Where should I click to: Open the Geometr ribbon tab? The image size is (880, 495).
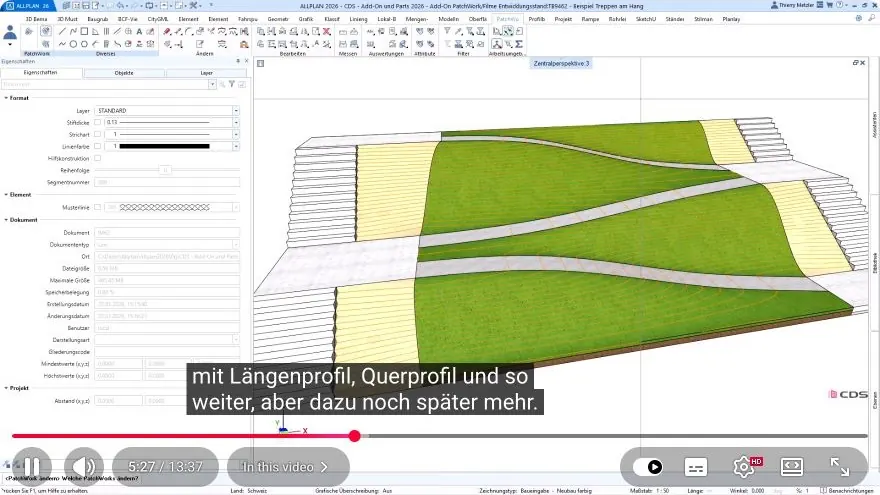[x=278, y=19]
